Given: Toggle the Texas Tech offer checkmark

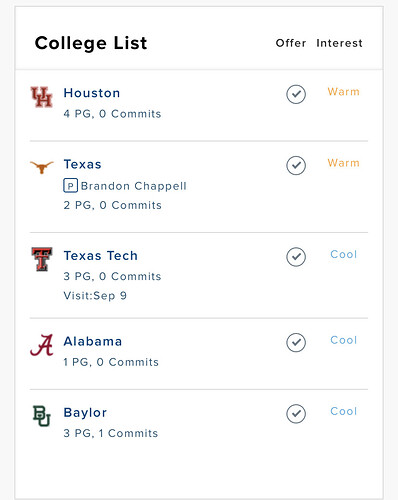Looking at the screenshot, I should [296, 257].
